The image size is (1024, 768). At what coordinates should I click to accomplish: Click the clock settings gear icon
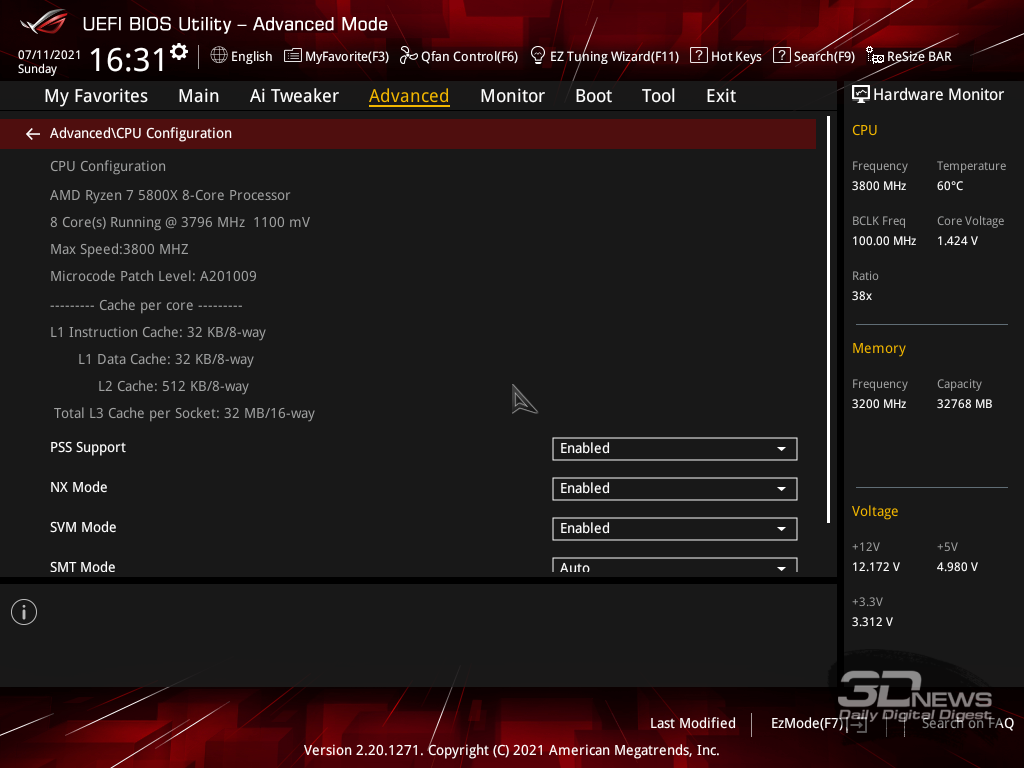[x=179, y=52]
